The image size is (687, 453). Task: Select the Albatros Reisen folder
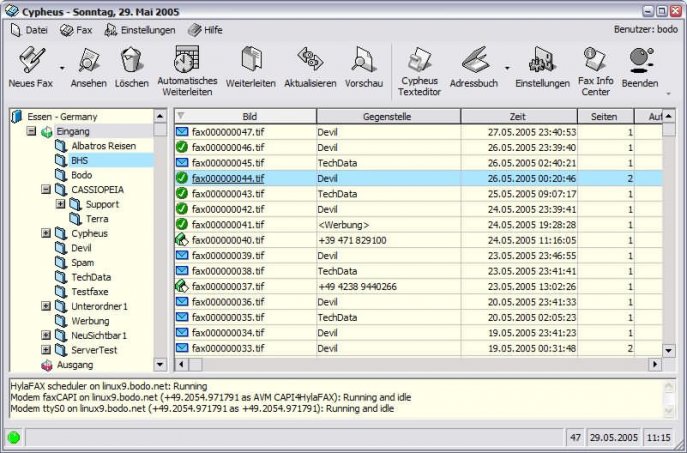coord(103,146)
